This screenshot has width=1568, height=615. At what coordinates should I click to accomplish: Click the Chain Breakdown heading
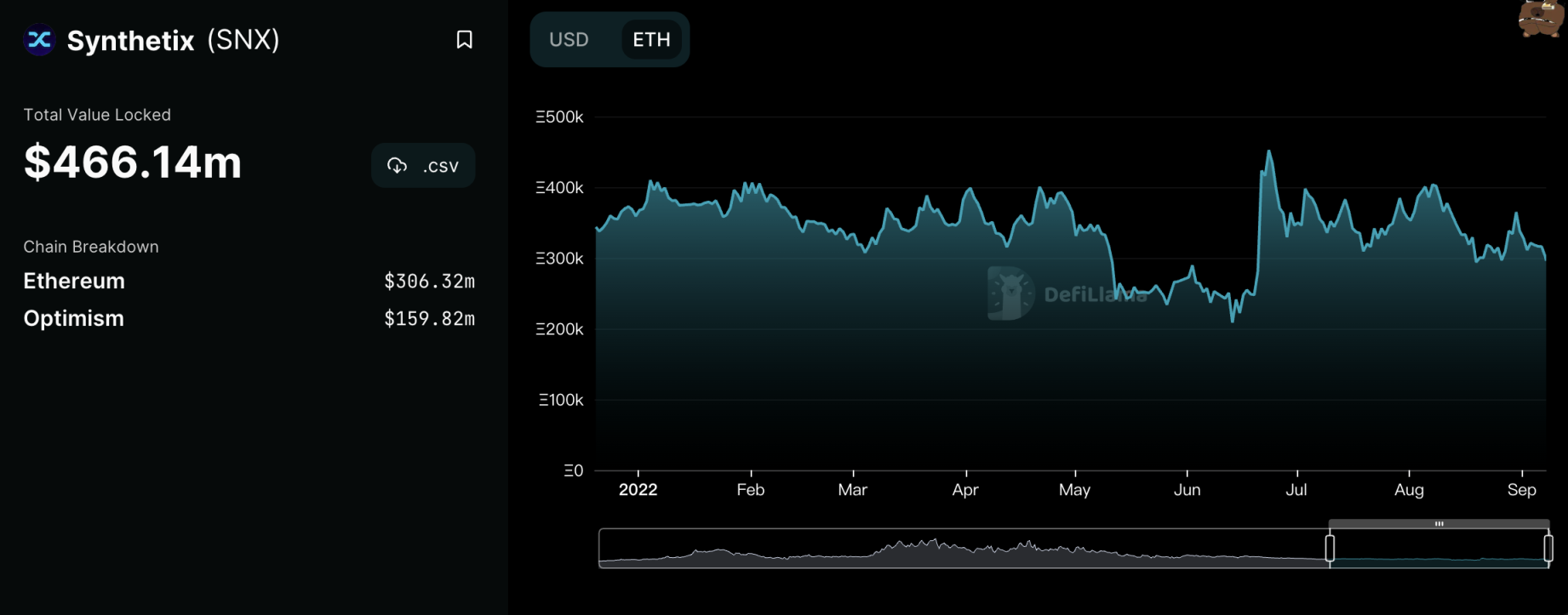point(91,247)
